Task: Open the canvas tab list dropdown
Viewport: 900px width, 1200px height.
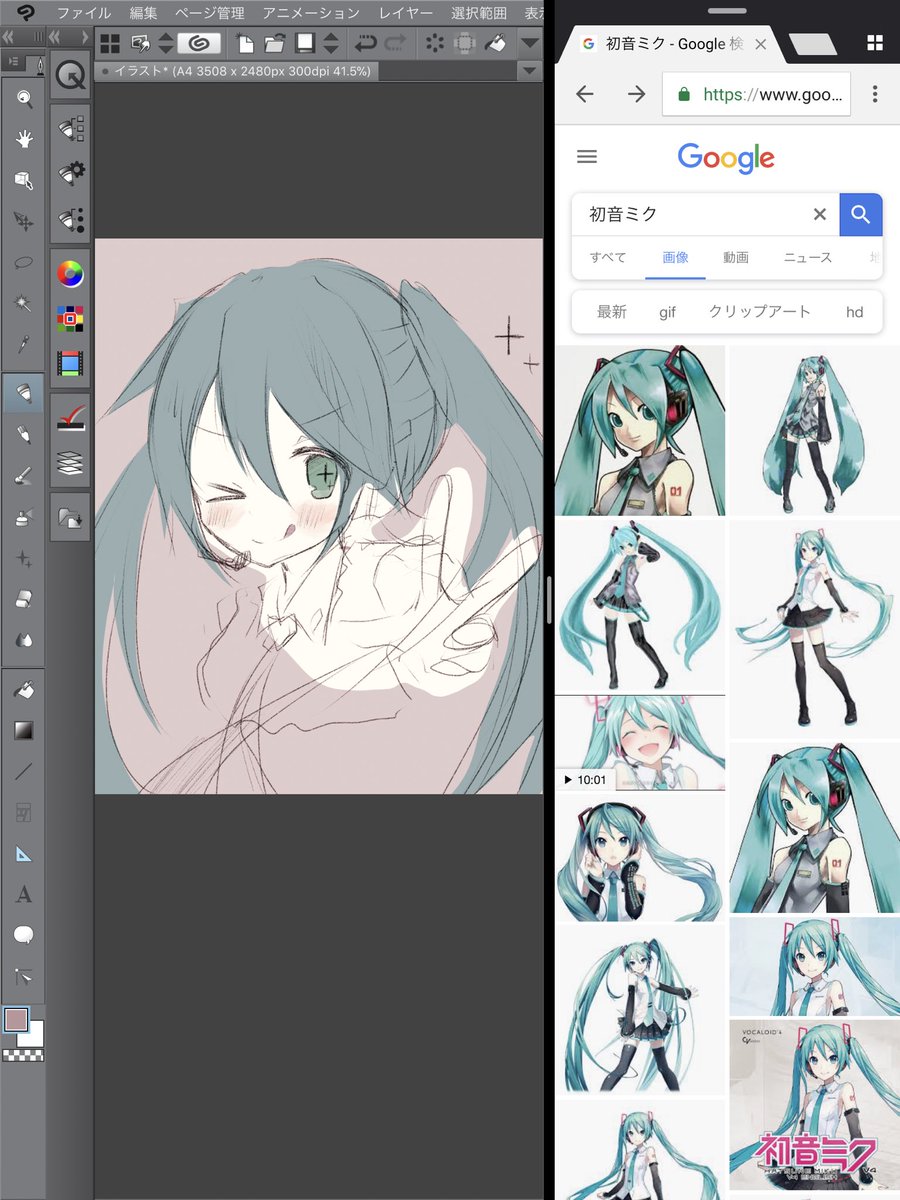Action: pos(530,72)
